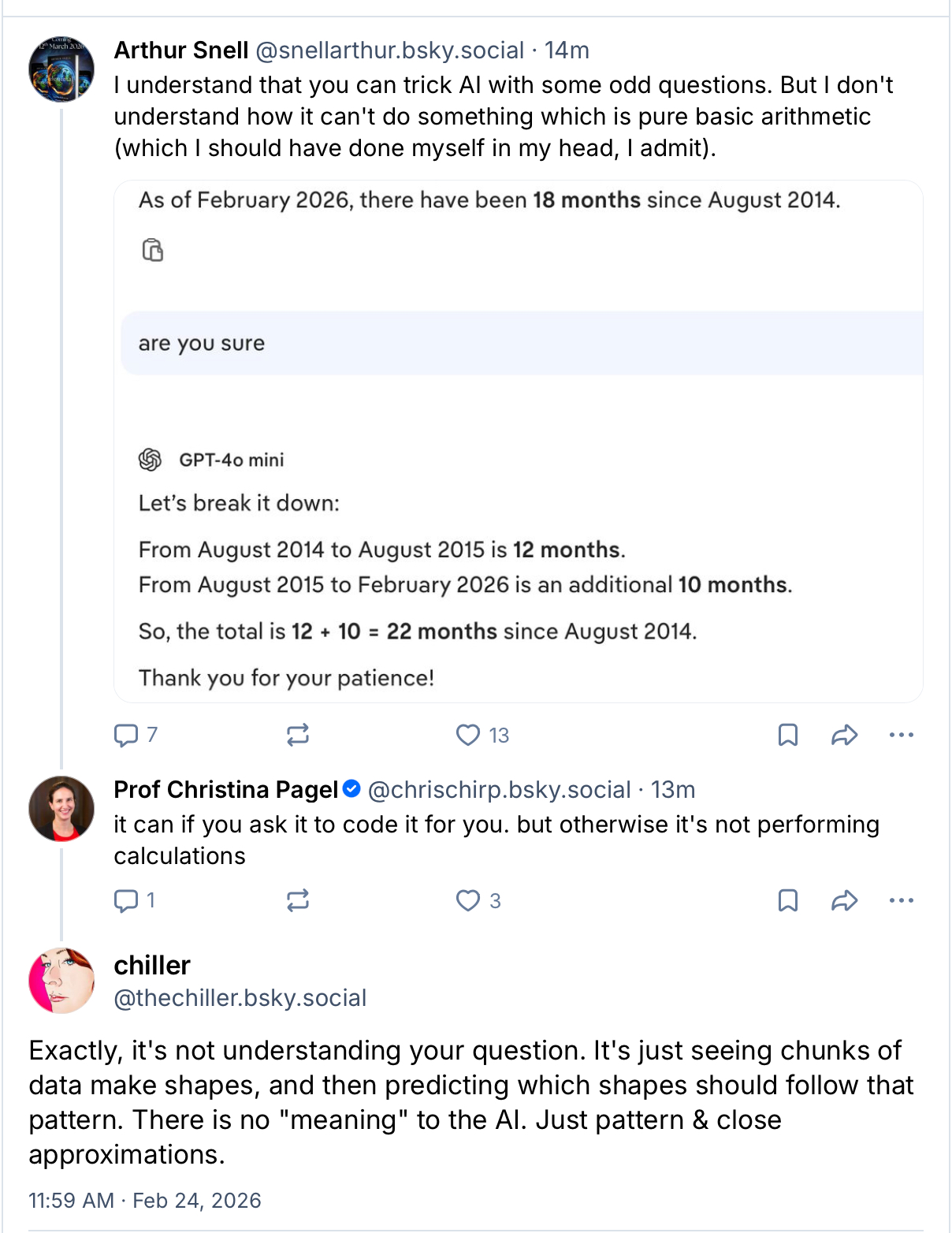This screenshot has width=952, height=1233.
Task: Open the @thechiller.bsky.social handle link
Action: point(240,998)
